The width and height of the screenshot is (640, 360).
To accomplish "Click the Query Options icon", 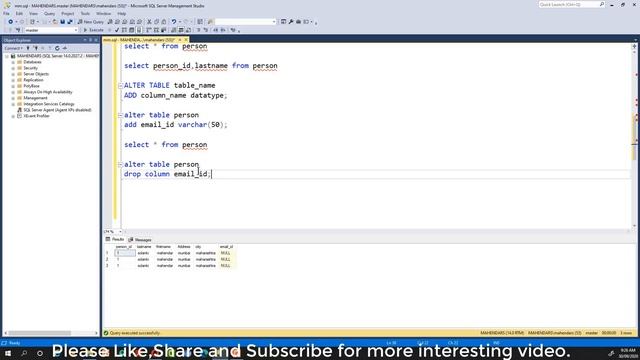I will pyautogui.click(x=131, y=30).
